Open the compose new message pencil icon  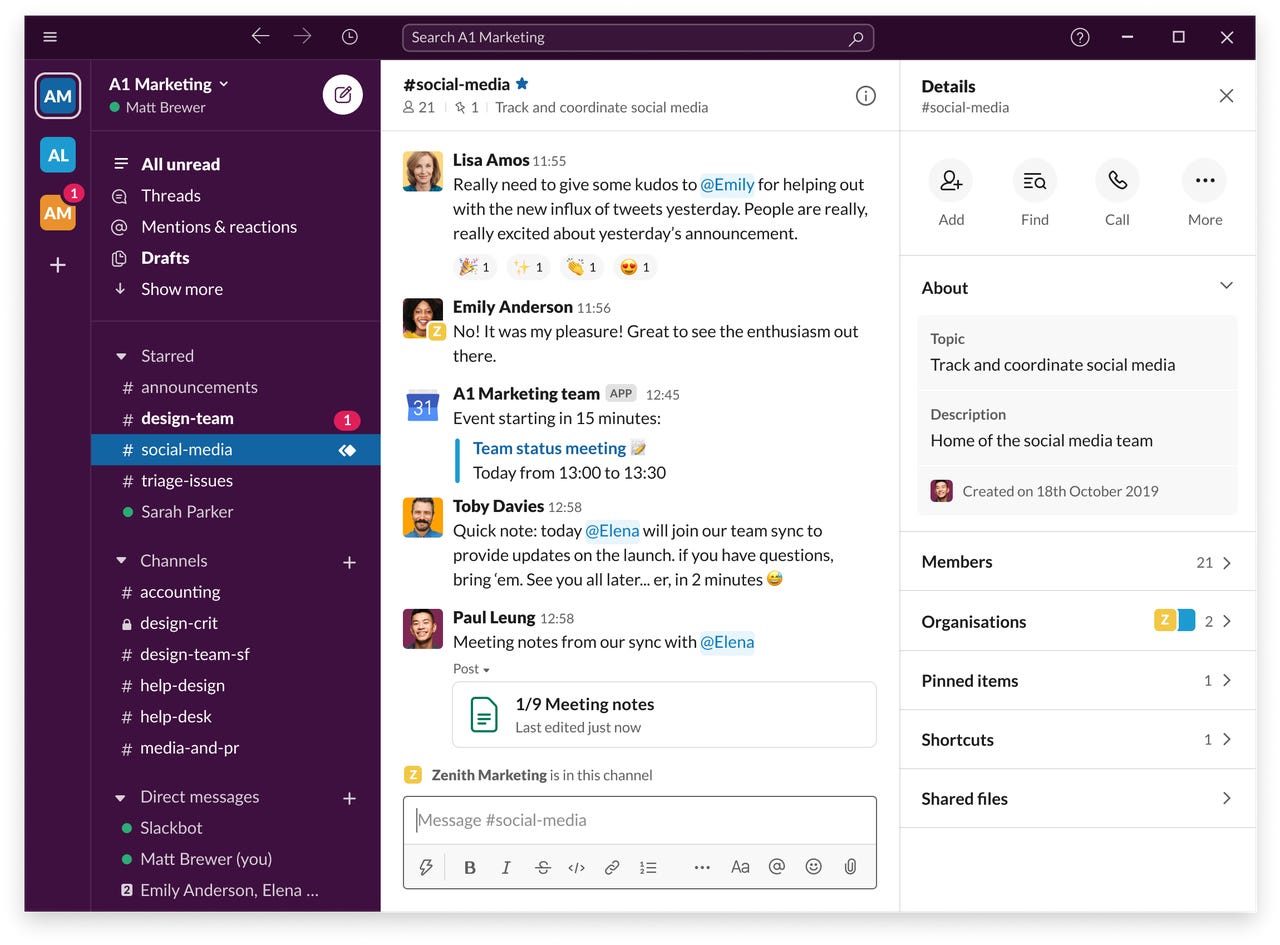coord(342,94)
